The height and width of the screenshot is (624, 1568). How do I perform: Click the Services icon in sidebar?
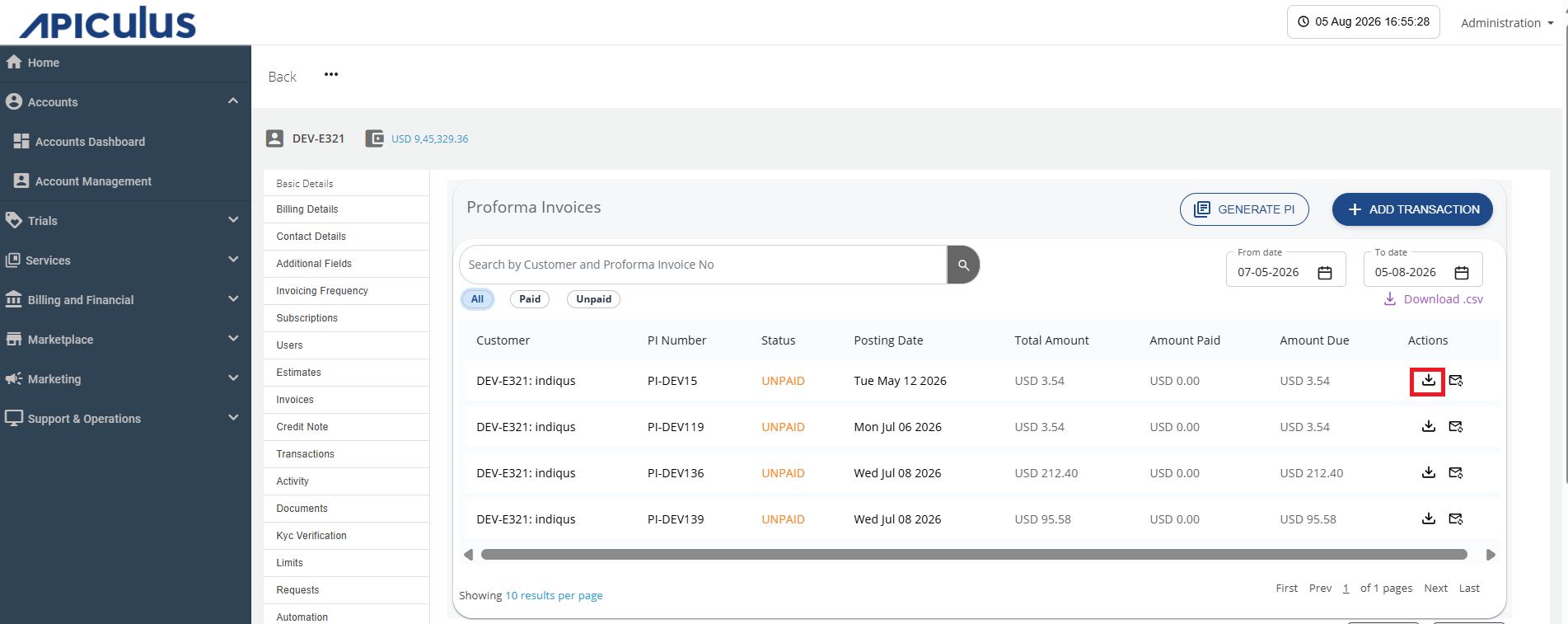tap(13, 260)
